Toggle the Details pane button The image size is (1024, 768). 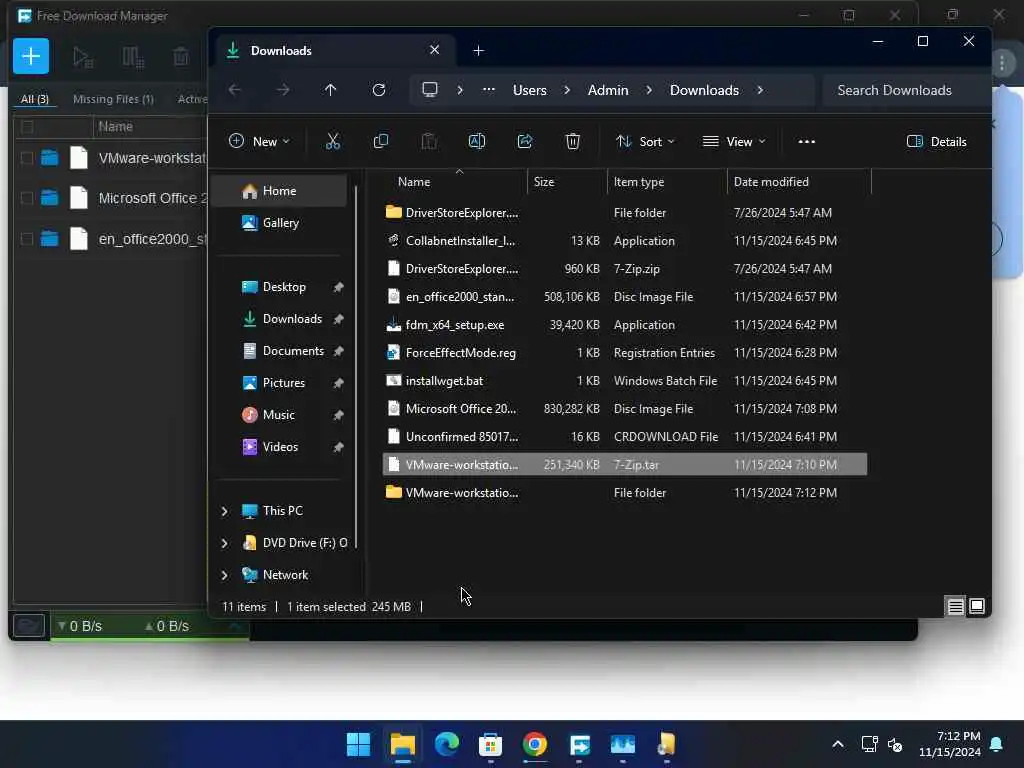936,141
